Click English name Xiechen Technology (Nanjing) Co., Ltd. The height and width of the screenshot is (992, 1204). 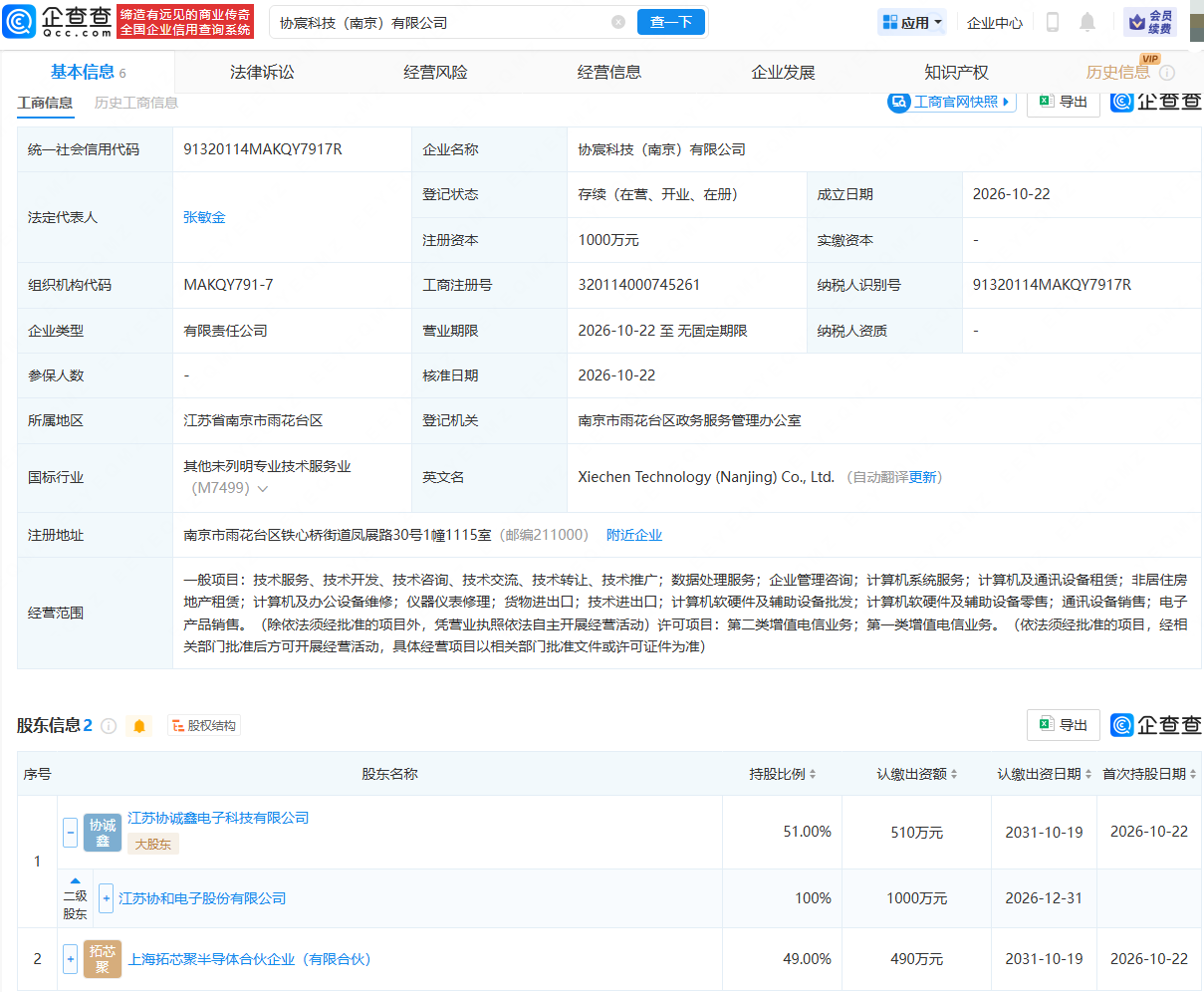tap(706, 477)
